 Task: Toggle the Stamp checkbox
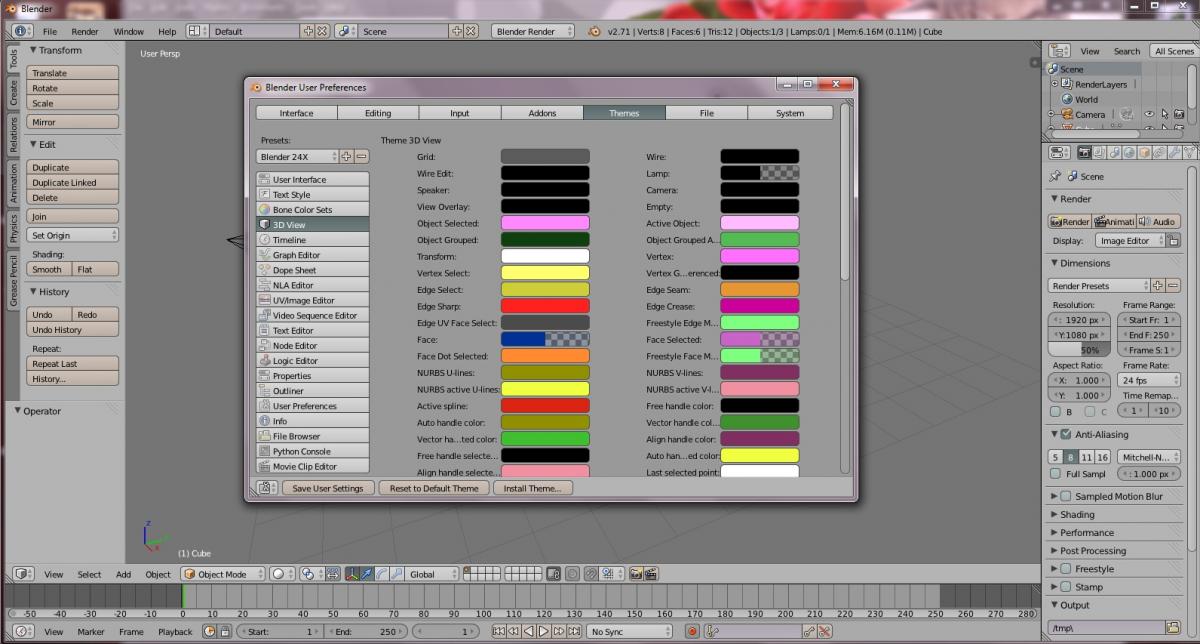1066,587
